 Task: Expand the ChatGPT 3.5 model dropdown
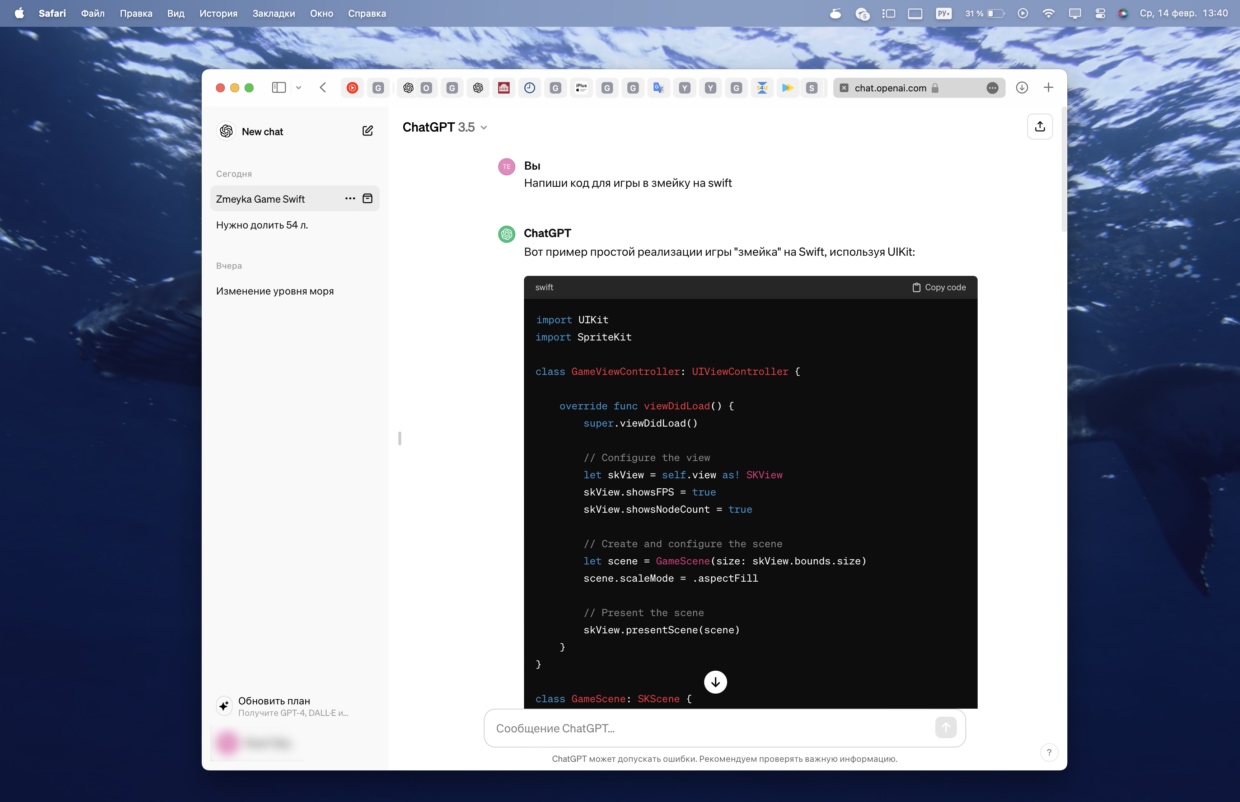pyautogui.click(x=445, y=127)
